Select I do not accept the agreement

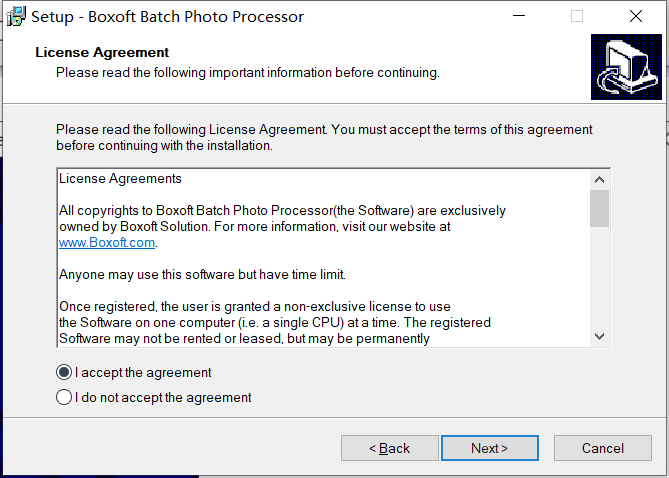click(x=154, y=397)
